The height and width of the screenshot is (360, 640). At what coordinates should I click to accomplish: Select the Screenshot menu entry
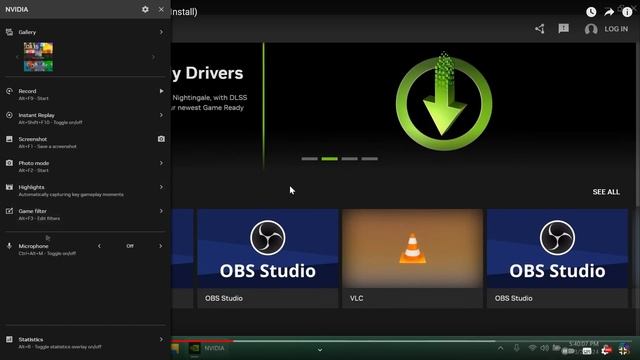[33, 139]
